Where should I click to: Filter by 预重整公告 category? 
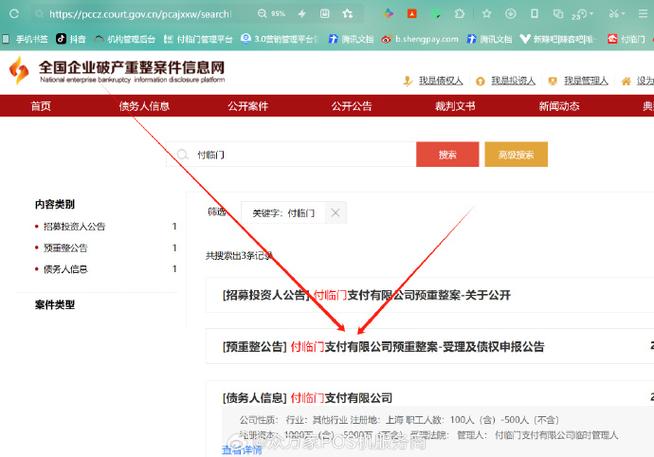tap(65, 248)
